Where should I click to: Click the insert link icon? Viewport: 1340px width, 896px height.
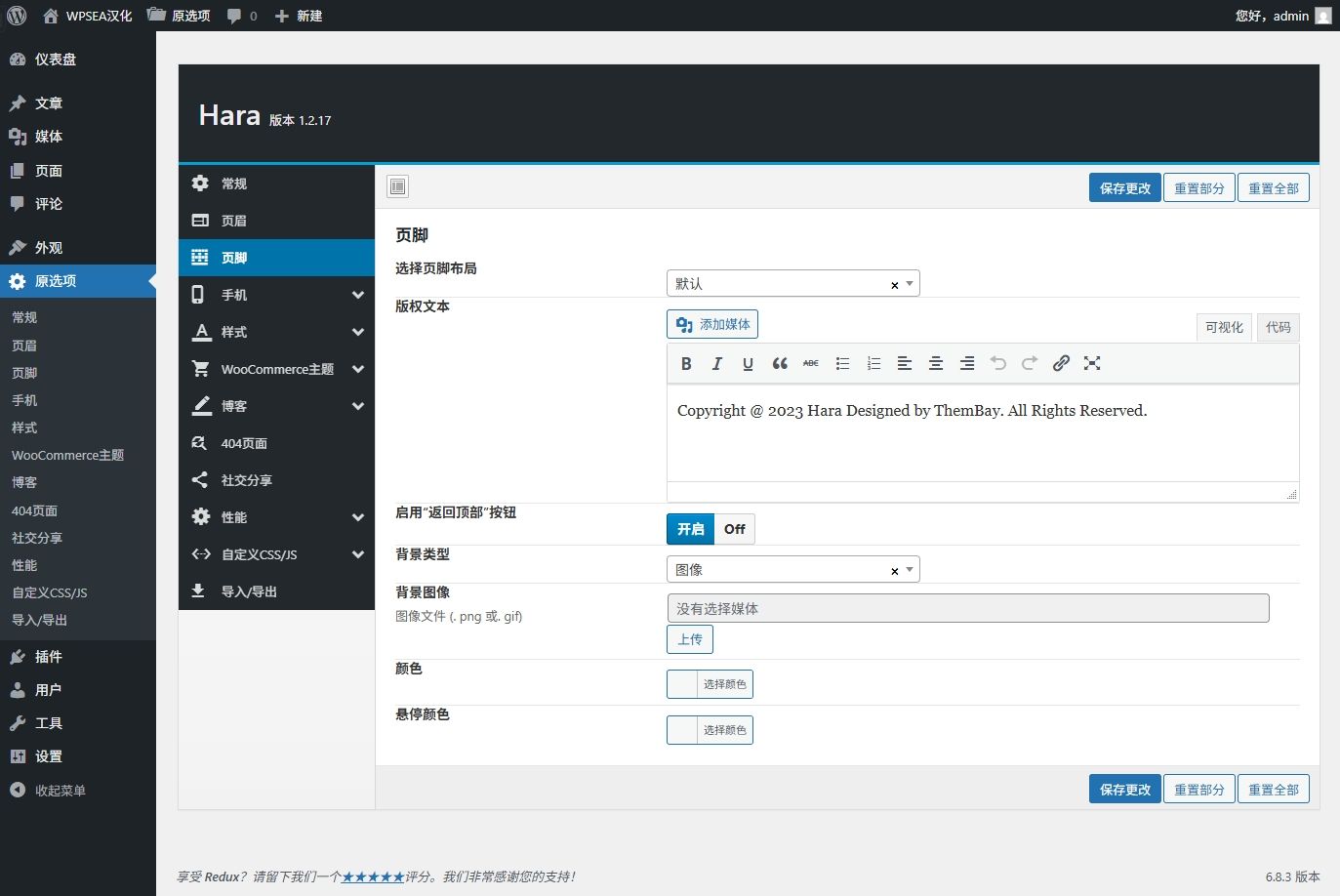(x=1061, y=363)
